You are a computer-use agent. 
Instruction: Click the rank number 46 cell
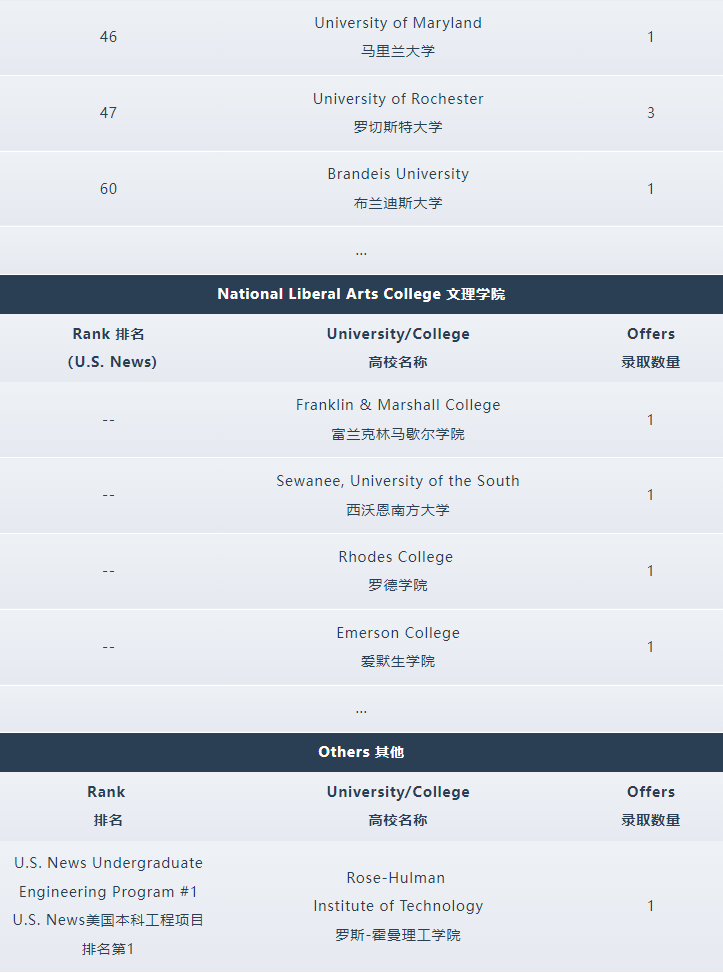(x=108, y=37)
